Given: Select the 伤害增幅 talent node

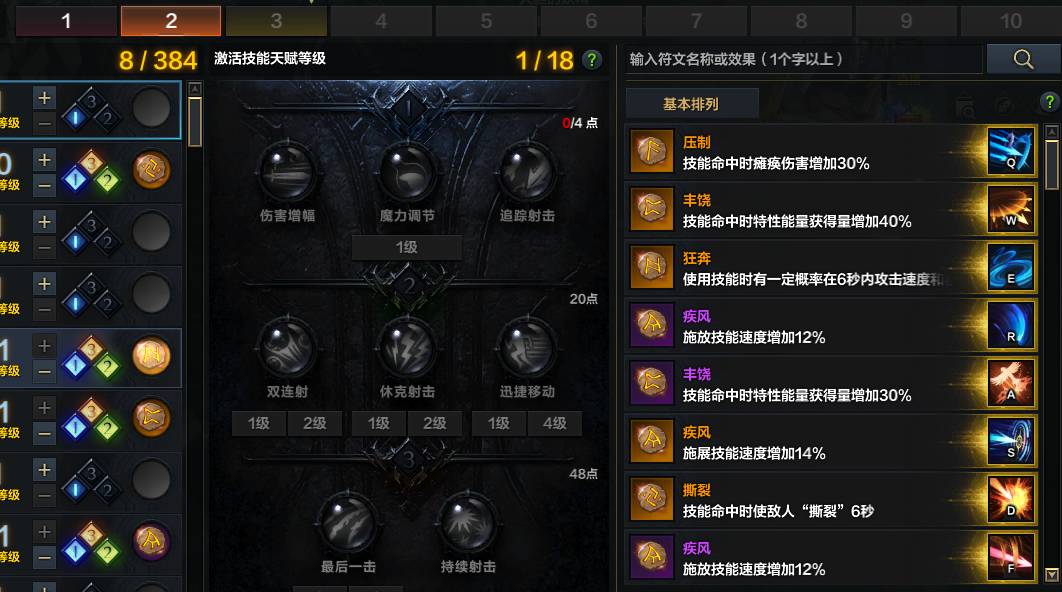Looking at the screenshot, I should coord(287,172).
